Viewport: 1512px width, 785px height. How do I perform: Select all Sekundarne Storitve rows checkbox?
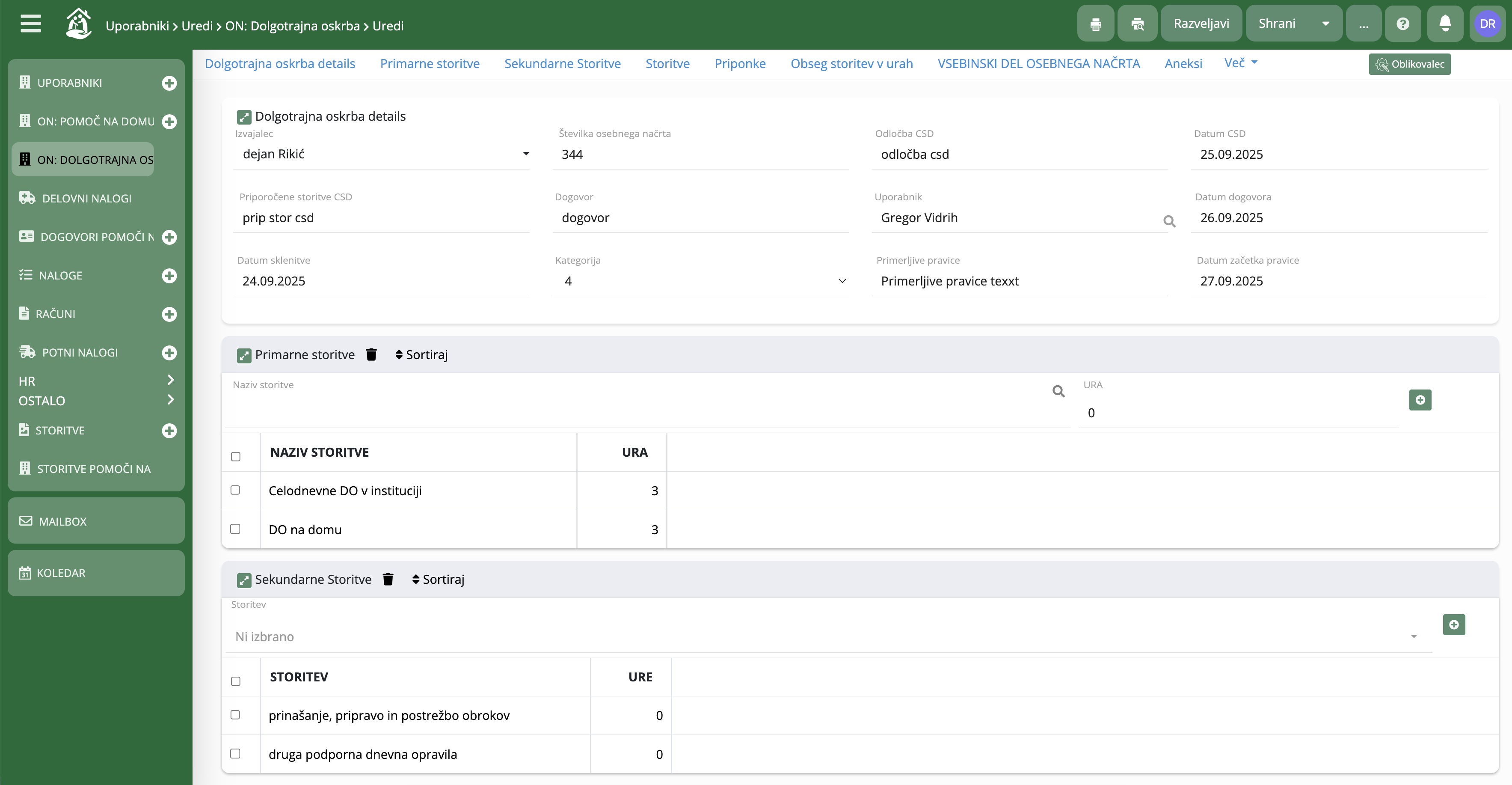pos(236,681)
